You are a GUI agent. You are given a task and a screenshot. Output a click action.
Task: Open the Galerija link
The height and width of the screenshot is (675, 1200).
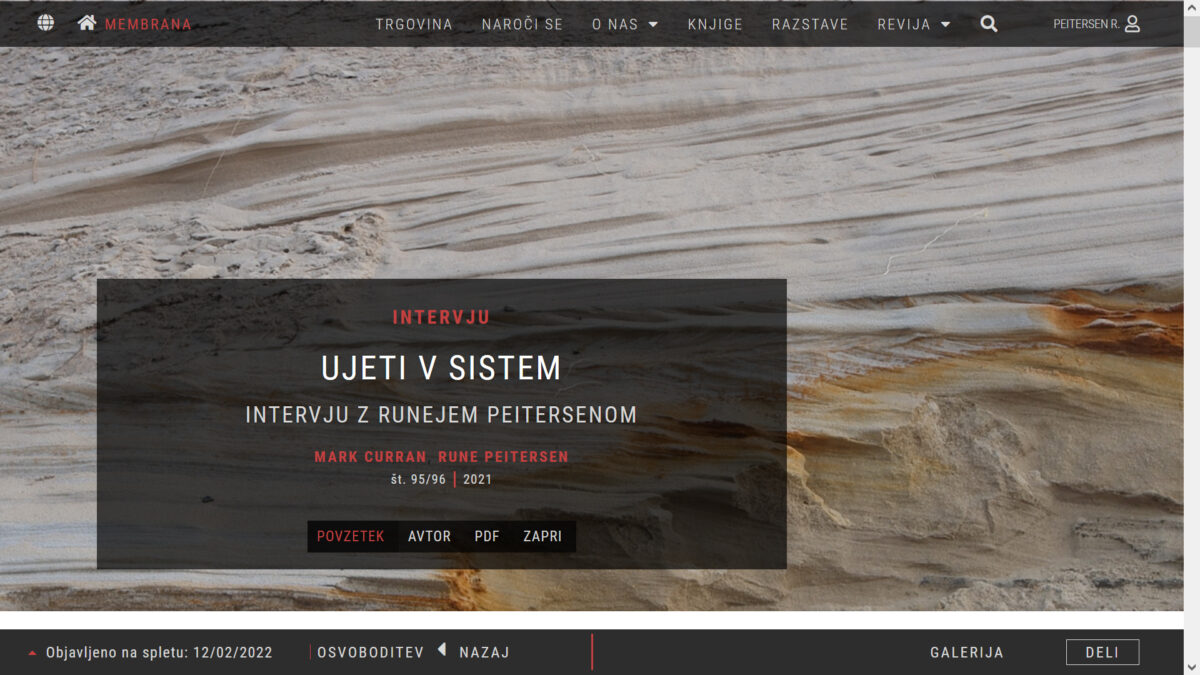(x=966, y=652)
